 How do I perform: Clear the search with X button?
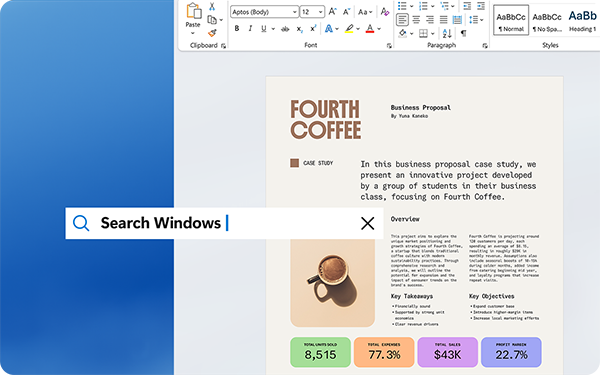click(x=368, y=223)
